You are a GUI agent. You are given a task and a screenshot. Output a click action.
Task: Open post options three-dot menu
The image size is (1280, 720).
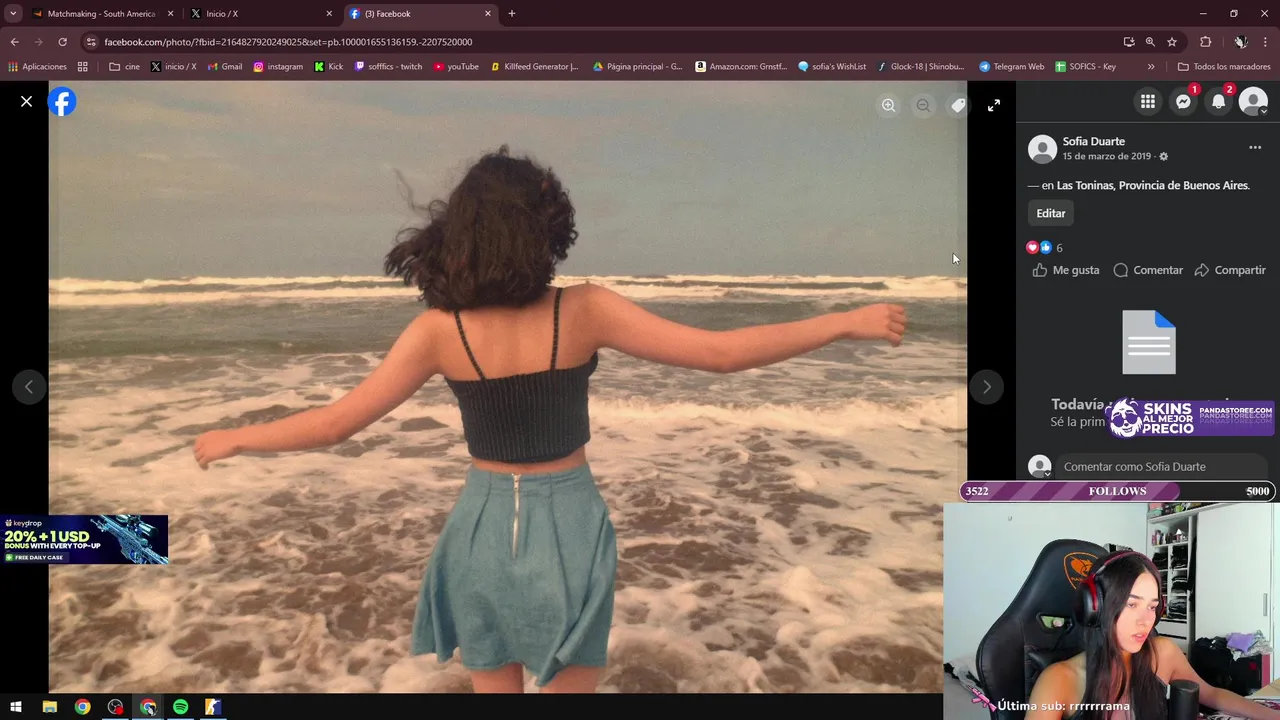pos(1255,147)
